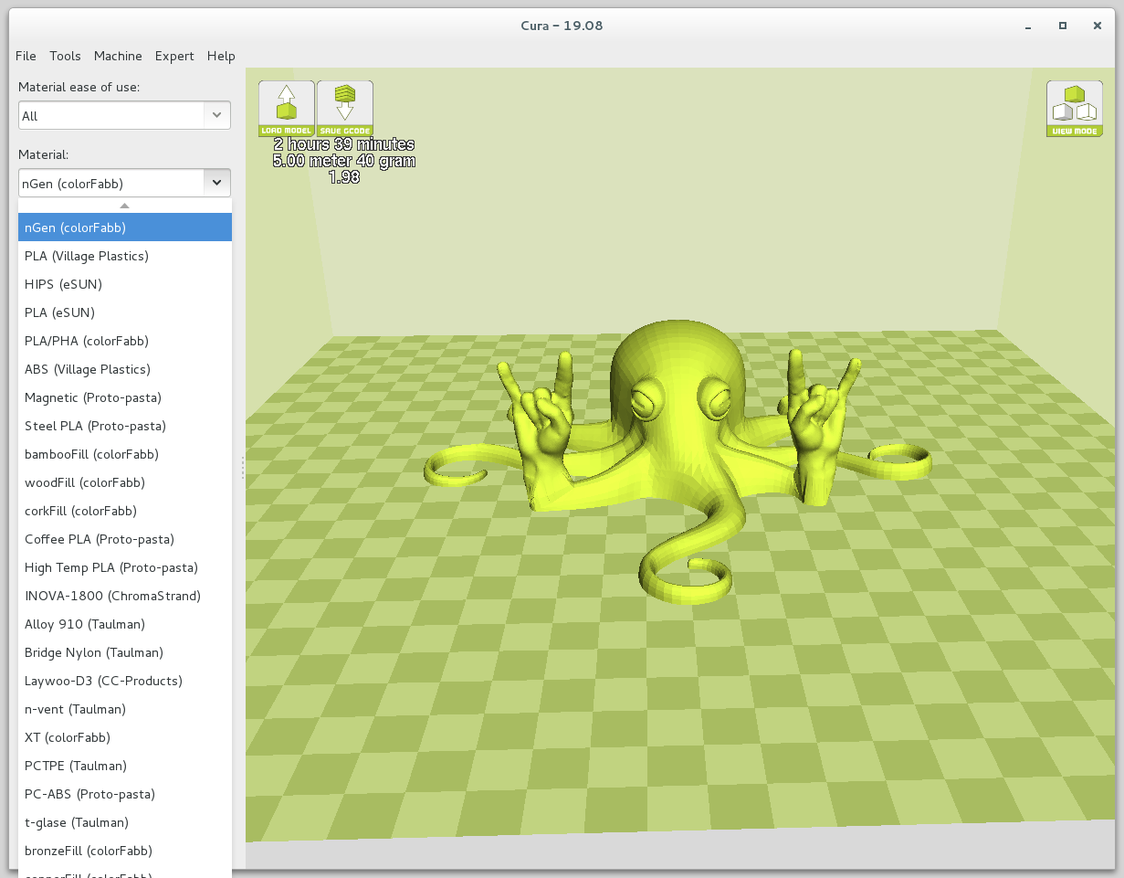Image resolution: width=1124 pixels, height=878 pixels.
Task: Open the File menu
Action: [26, 56]
